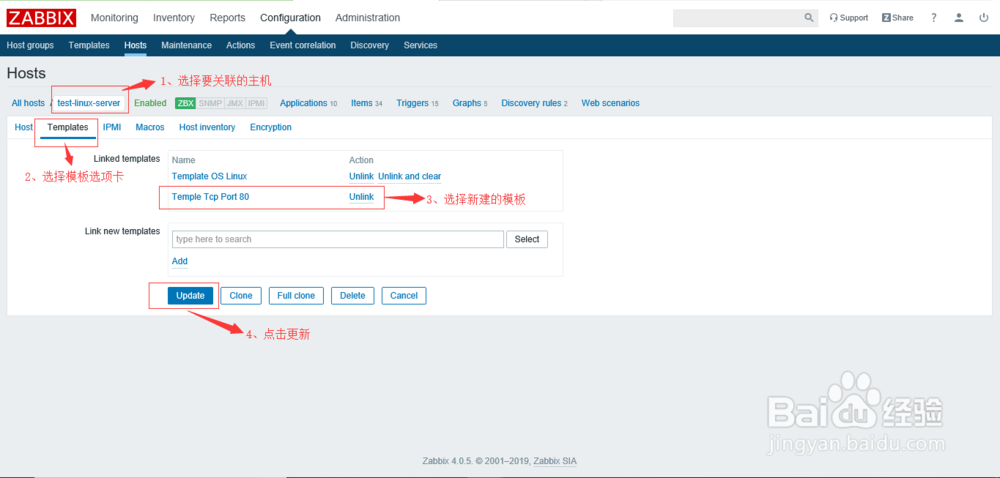Open the Configuration menu
This screenshot has width=1000, height=478.
(290, 18)
